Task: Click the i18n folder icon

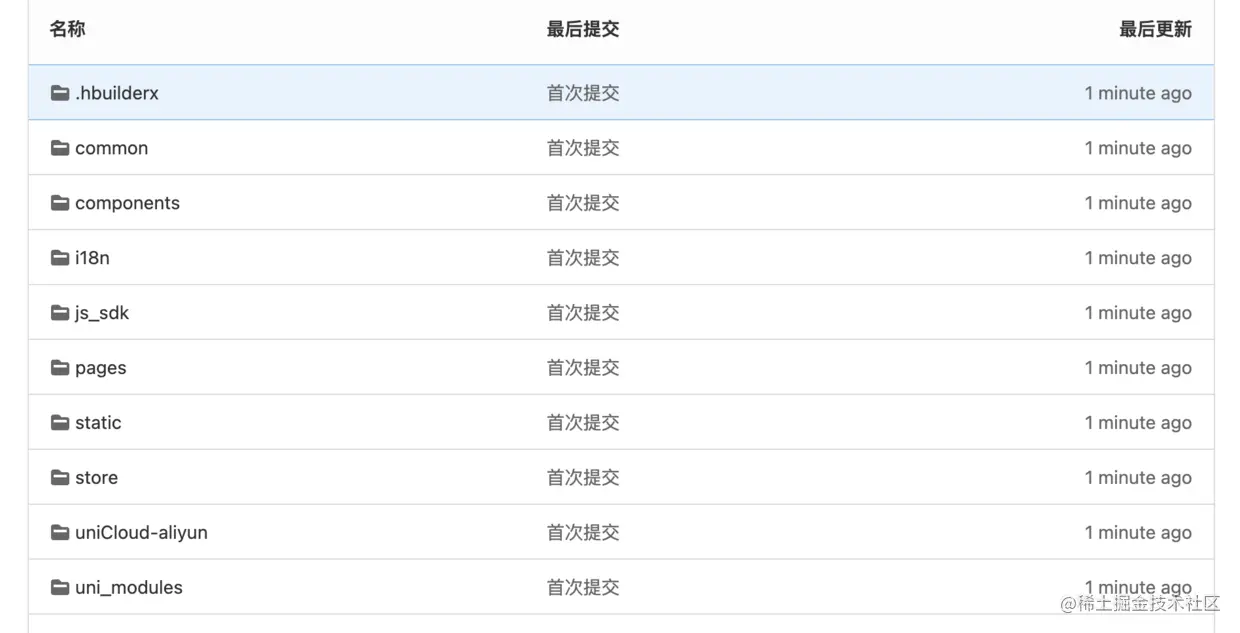Action: point(60,258)
